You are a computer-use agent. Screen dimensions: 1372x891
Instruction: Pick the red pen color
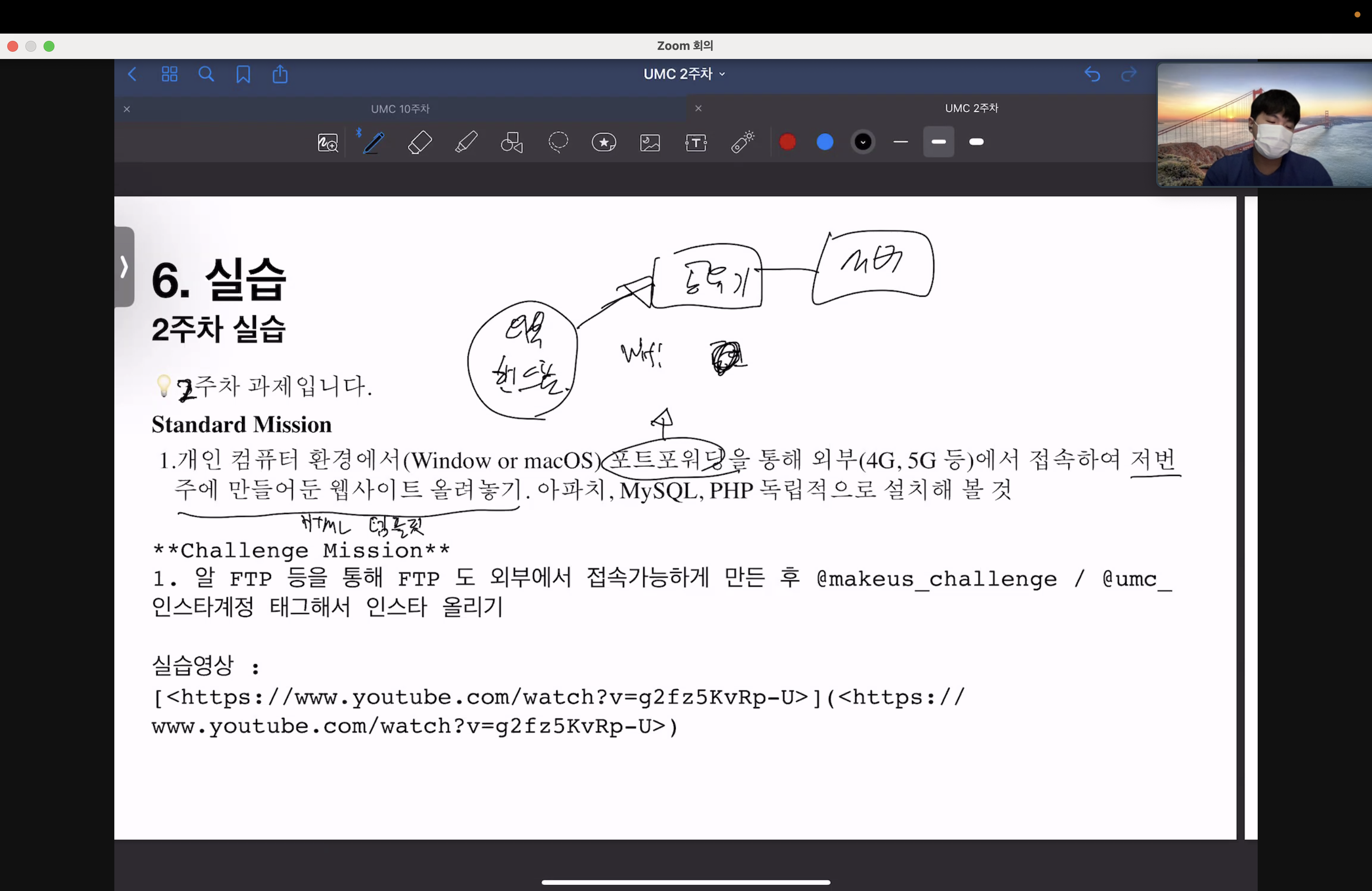(x=788, y=142)
